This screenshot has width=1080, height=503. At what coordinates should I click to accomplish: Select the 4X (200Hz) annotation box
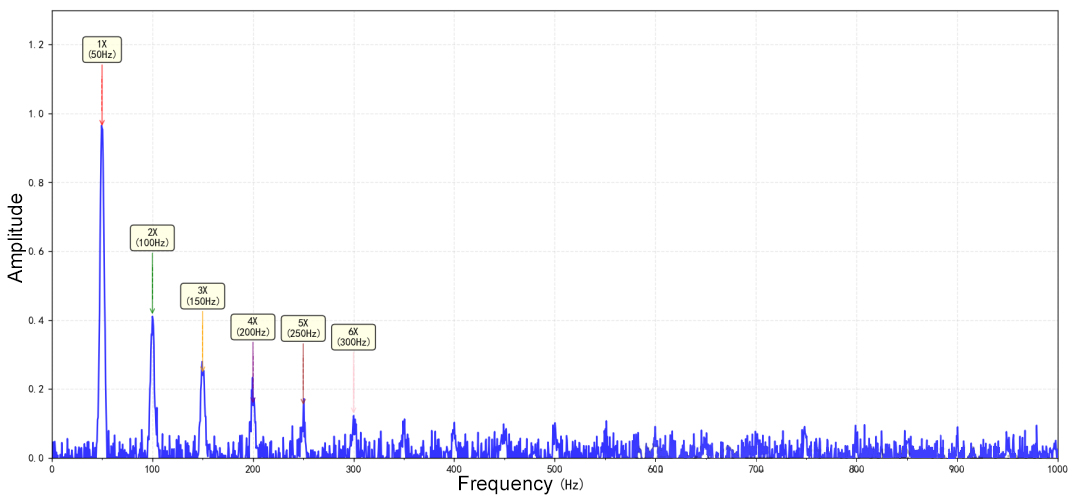point(252,327)
